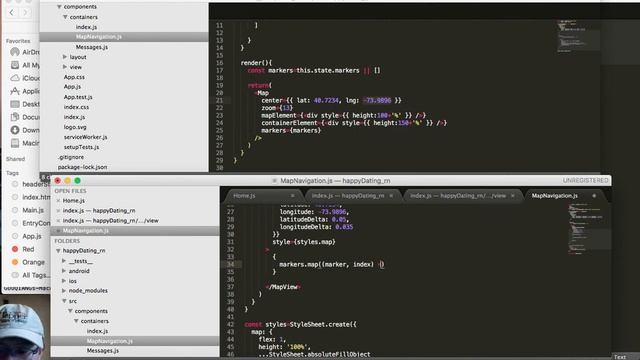Click minimap of bottom Sublime window
The width and height of the screenshot is (640, 360).
click(x=588, y=229)
